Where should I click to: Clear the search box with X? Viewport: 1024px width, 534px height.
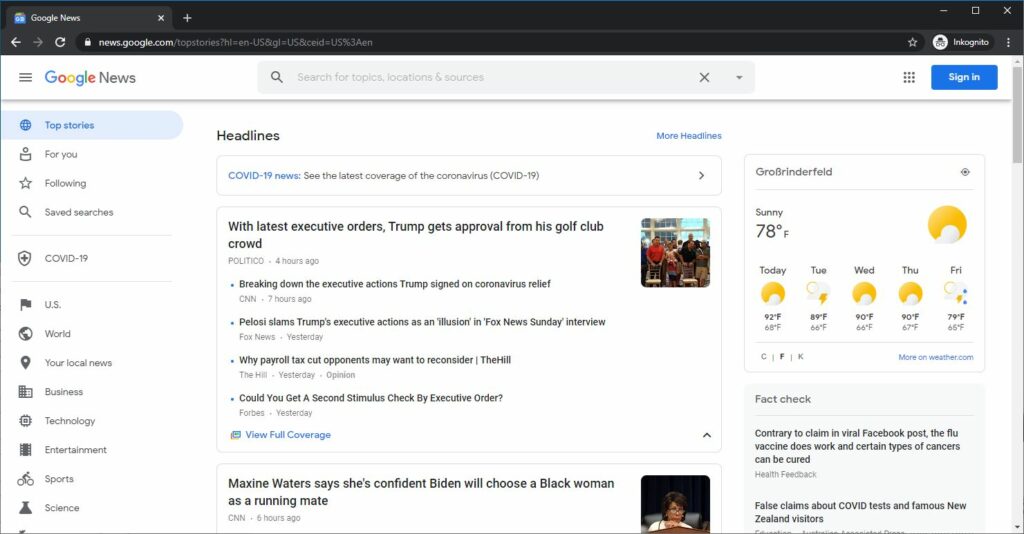click(704, 77)
